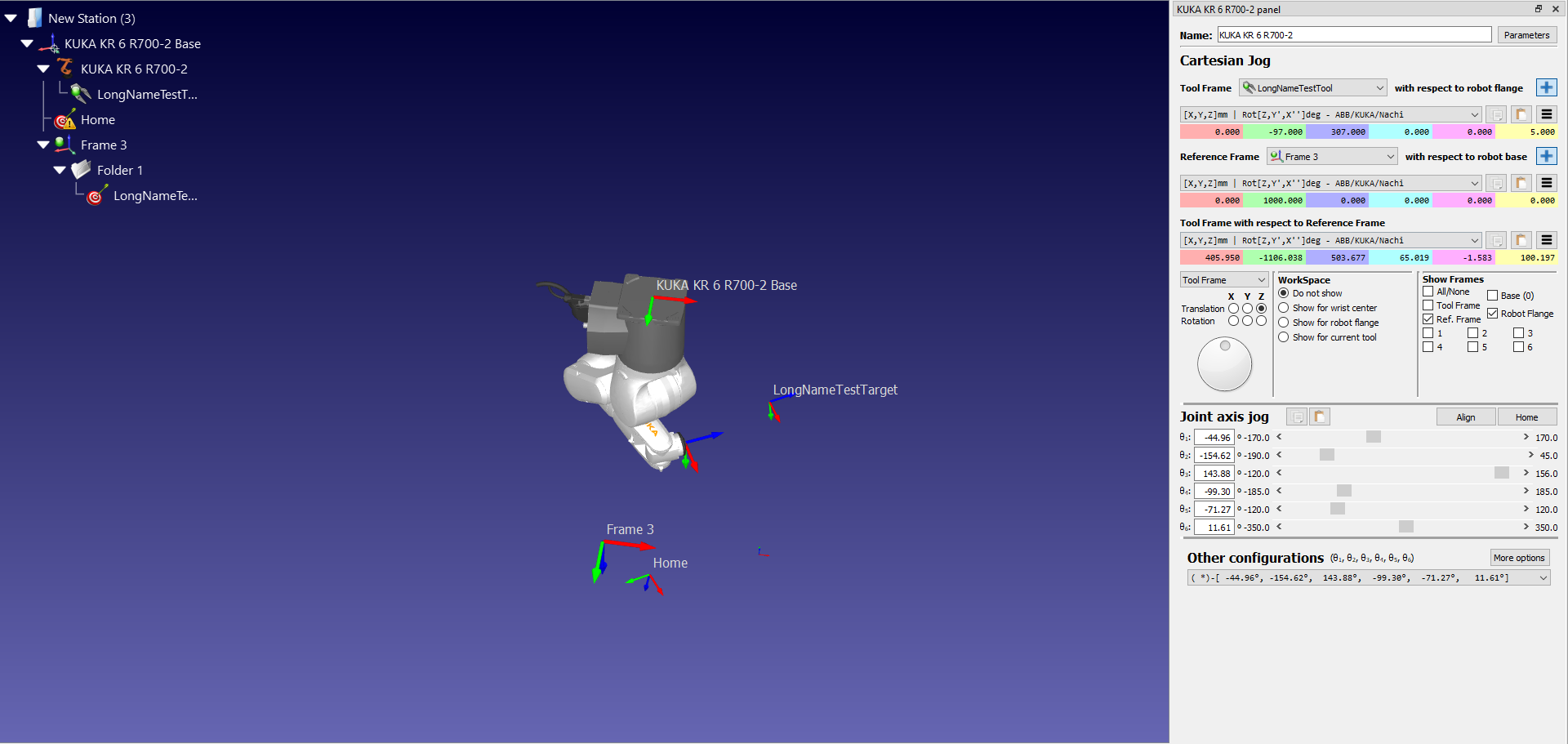Image resolution: width=1568 pixels, height=744 pixels.
Task: Click the Parameters button
Action: tap(1526, 35)
